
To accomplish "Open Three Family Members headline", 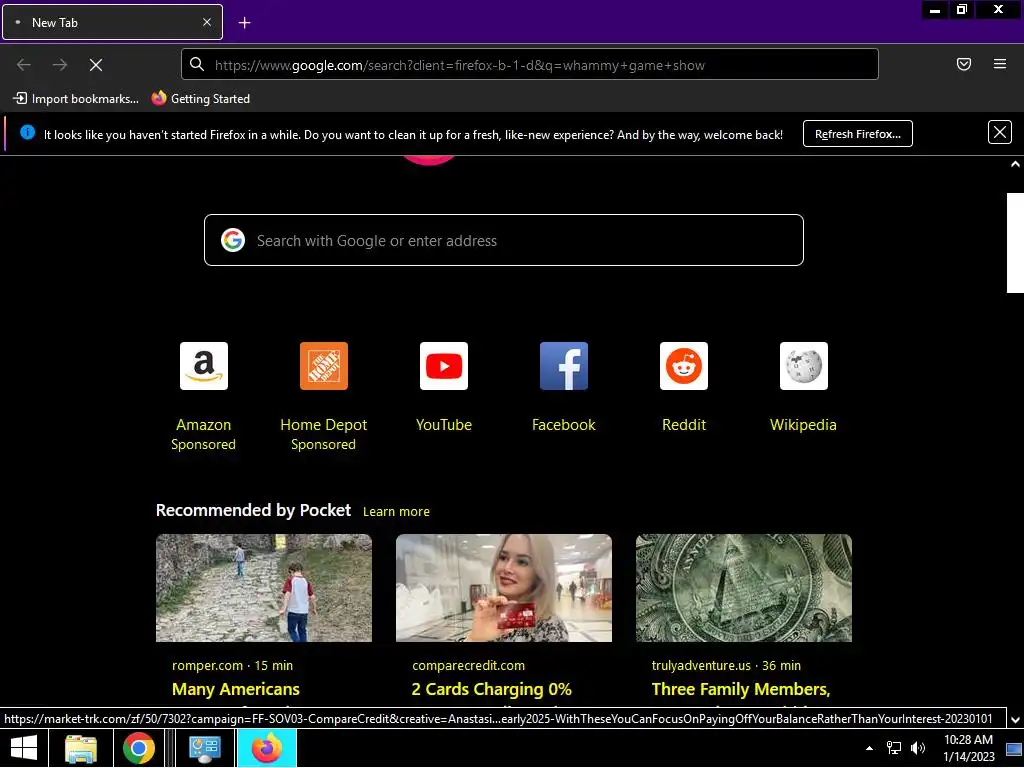I will tap(741, 690).
